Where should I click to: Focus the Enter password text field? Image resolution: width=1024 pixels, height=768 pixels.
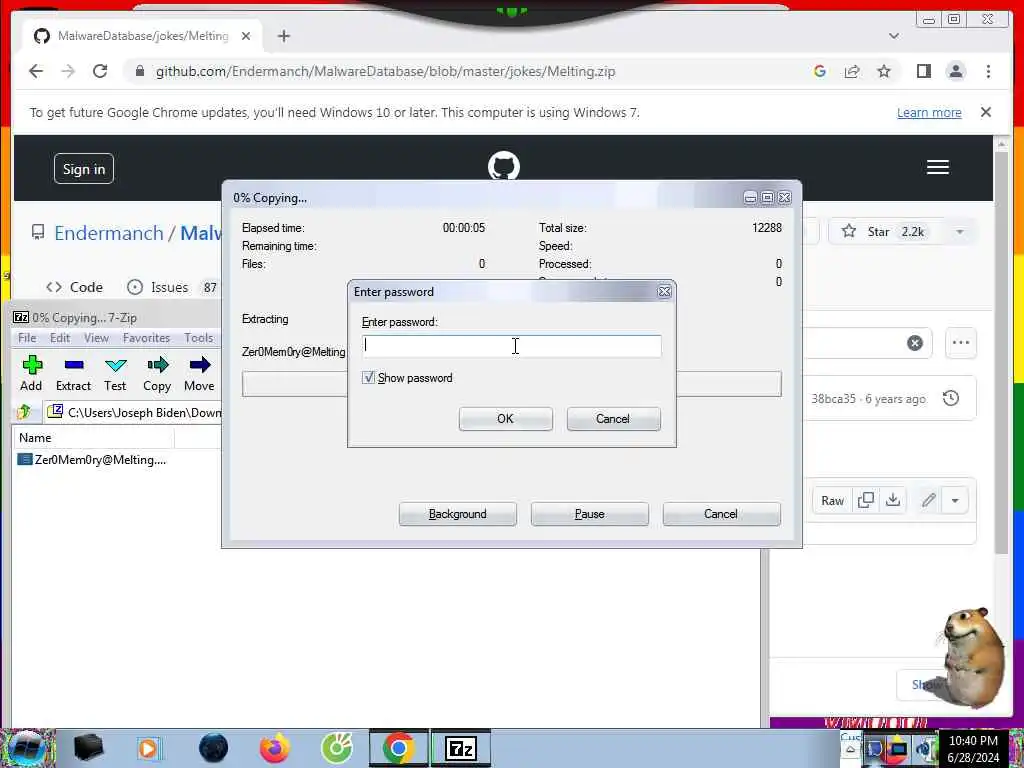511,346
